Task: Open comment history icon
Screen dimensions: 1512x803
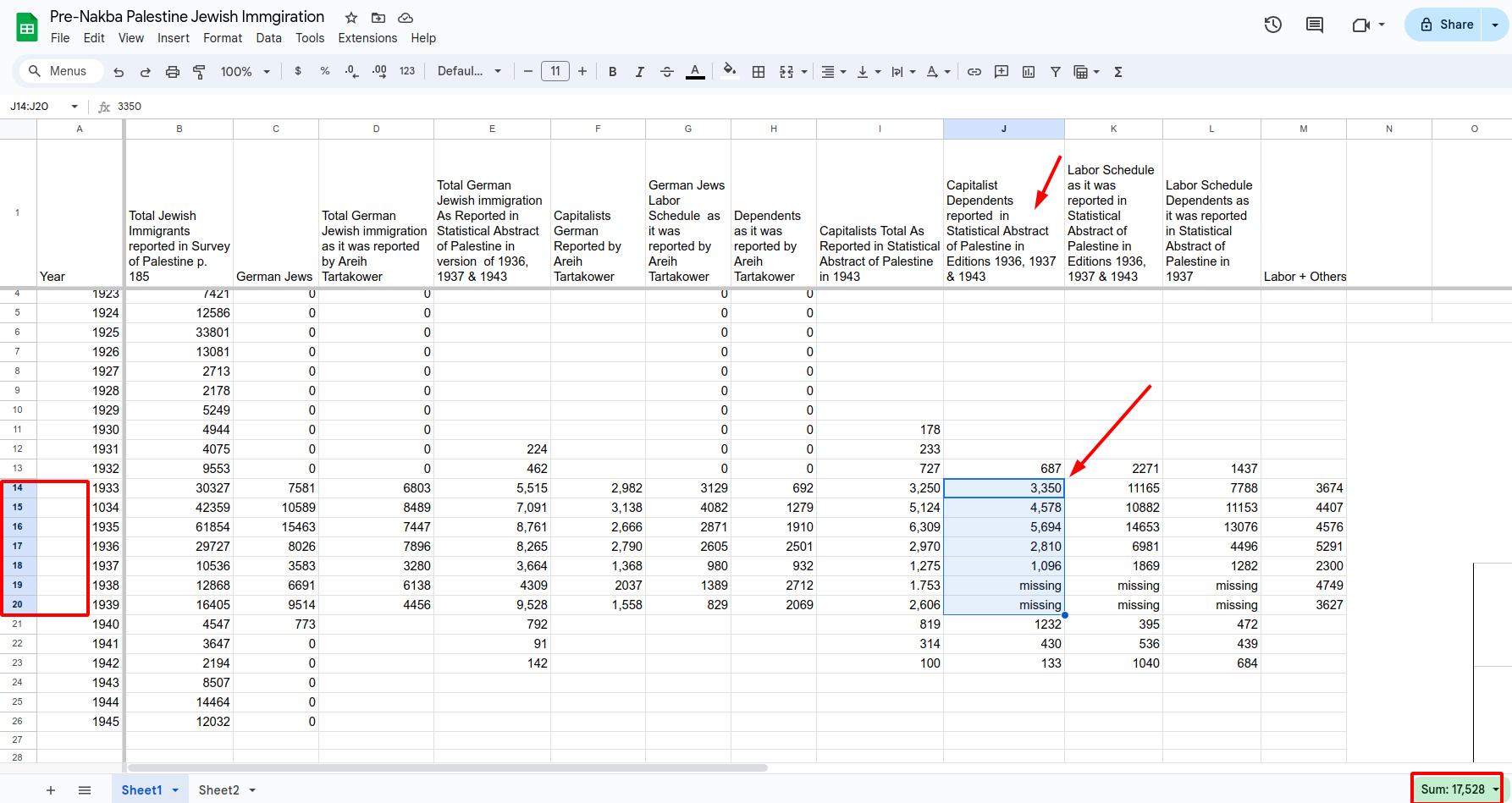Action: click(1315, 25)
